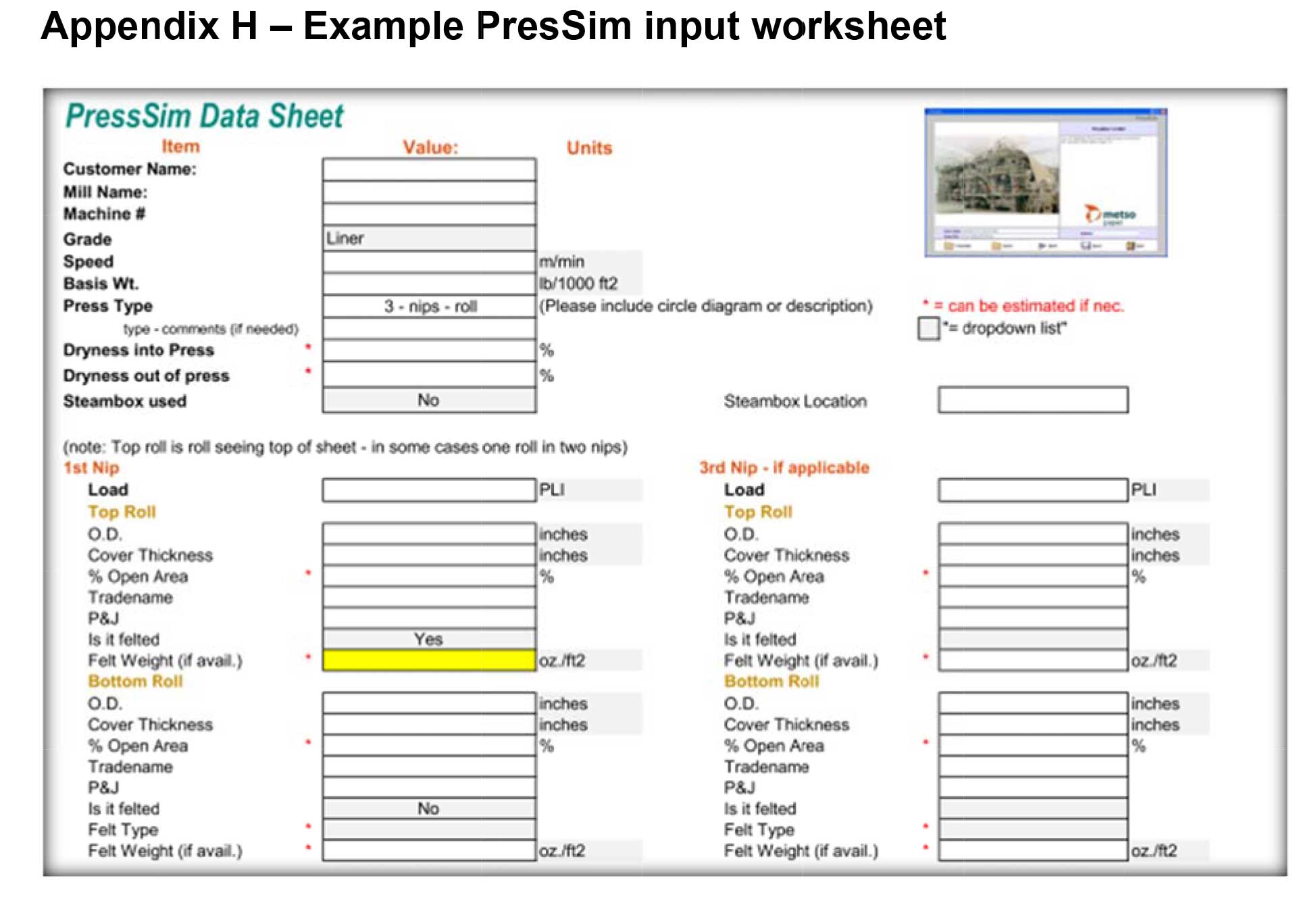The width and height of the screenshot is (1316, 913).
Task: Open 3rd Nip Bottom Roll Is it felted dropdown
Action: tap(1032, 808)
